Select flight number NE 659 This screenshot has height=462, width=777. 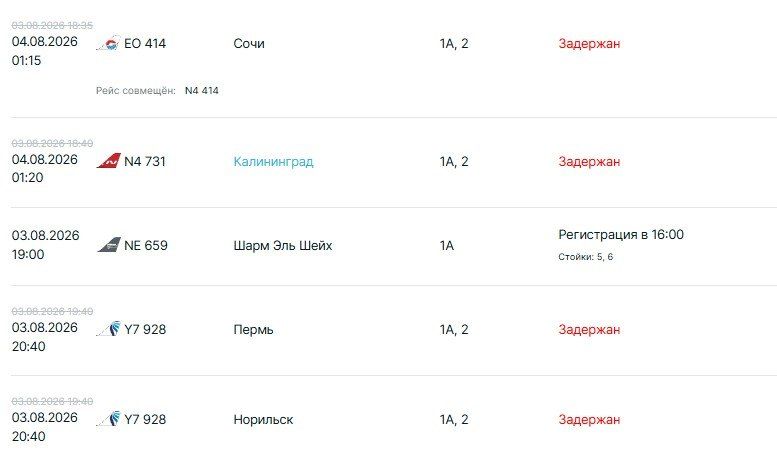click(146, 245)
